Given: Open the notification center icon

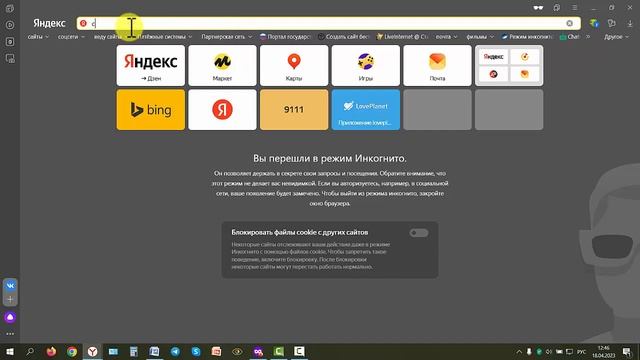Looking at the screenshot, I should 627,351.
